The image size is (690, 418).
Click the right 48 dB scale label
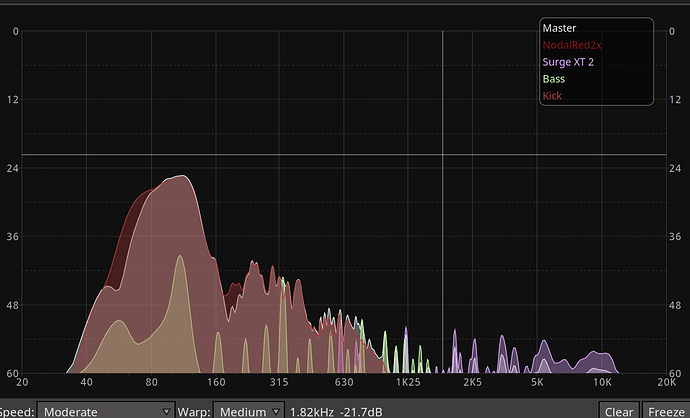tap(675, 305)
